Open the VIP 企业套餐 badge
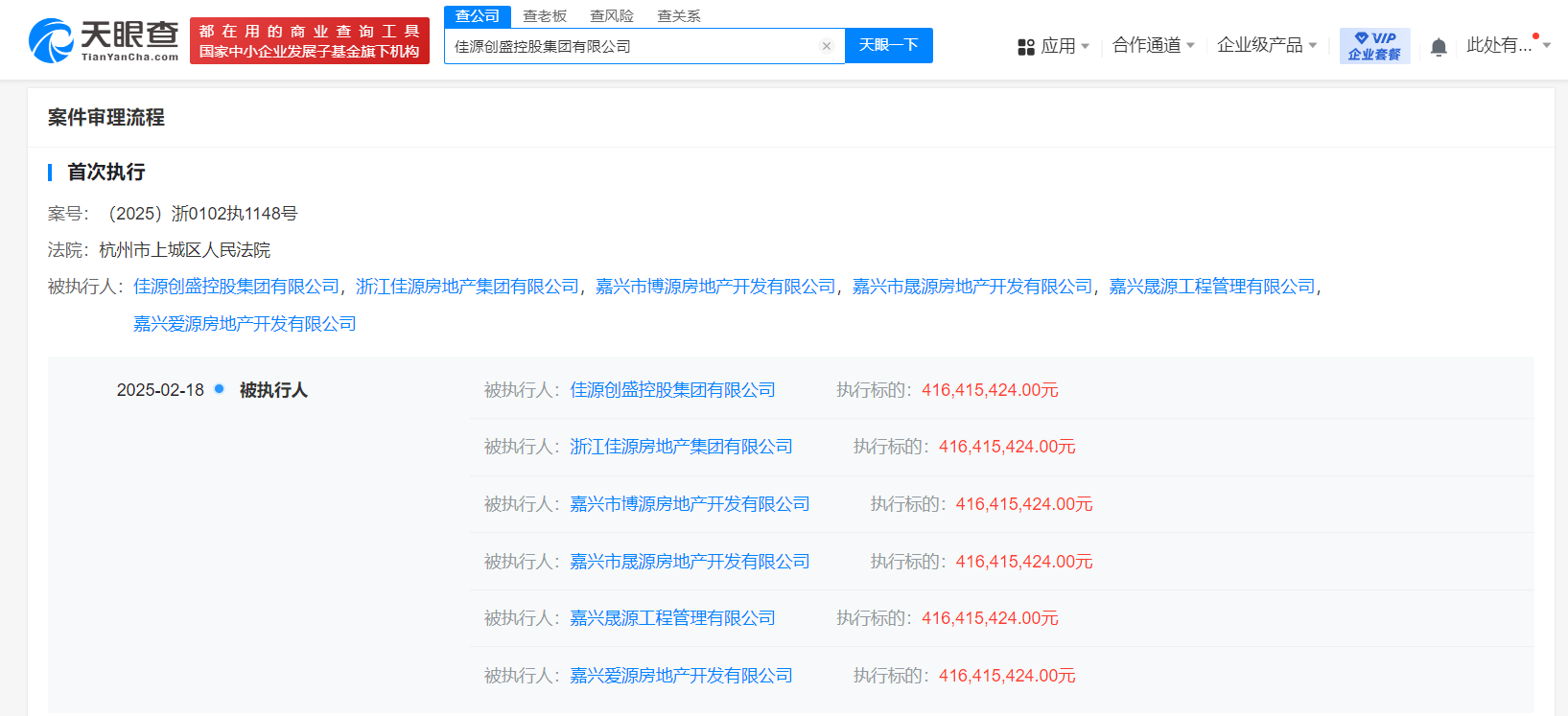This screenshot has width=1568, height=716. [x=1374, y=46]
